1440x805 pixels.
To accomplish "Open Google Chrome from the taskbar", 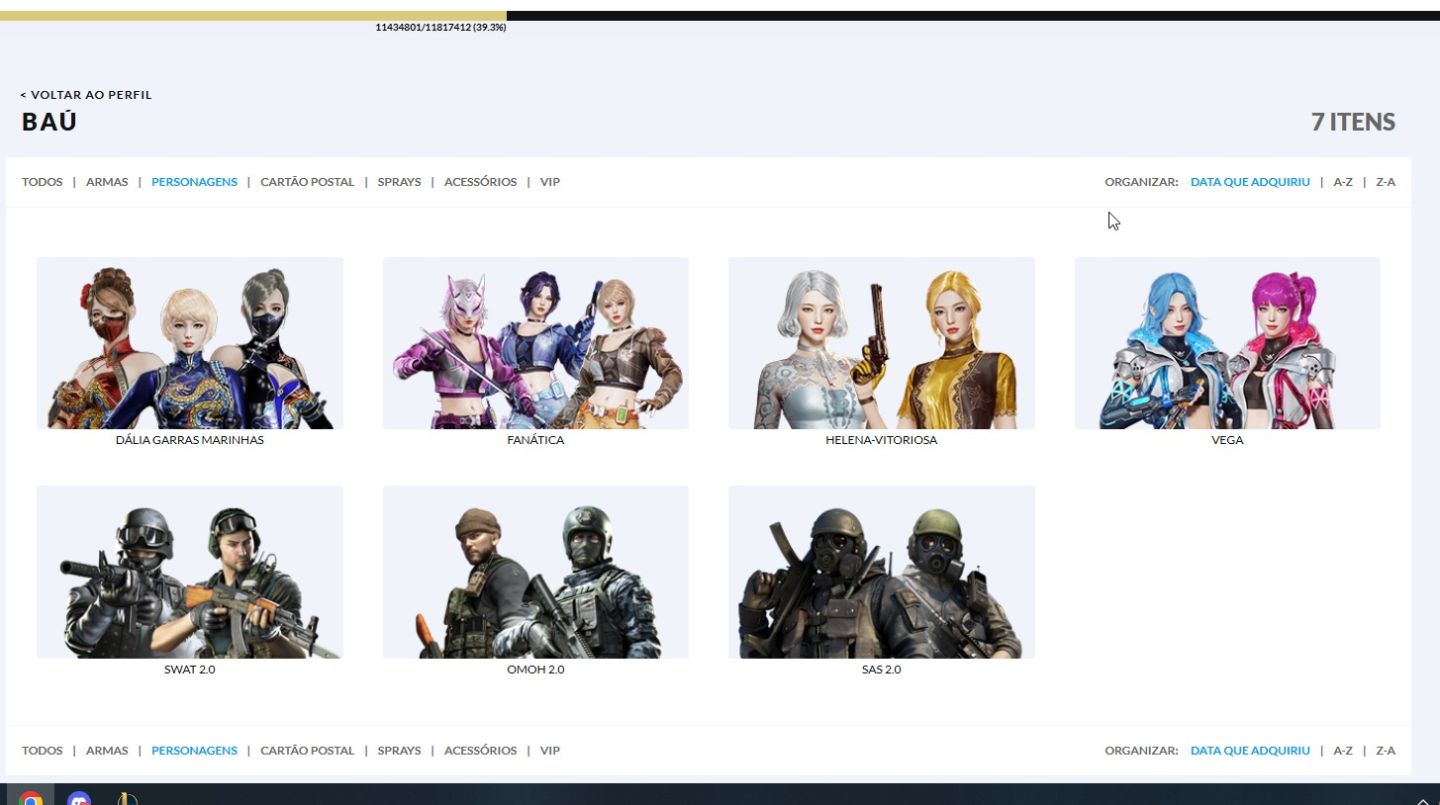I will point(31,799).
